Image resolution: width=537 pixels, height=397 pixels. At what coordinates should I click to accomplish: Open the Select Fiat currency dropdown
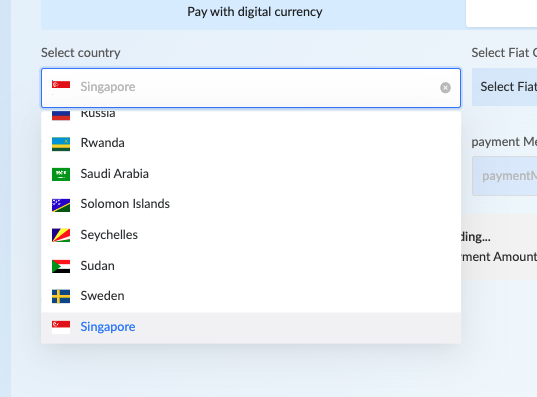tap(504, 87)
